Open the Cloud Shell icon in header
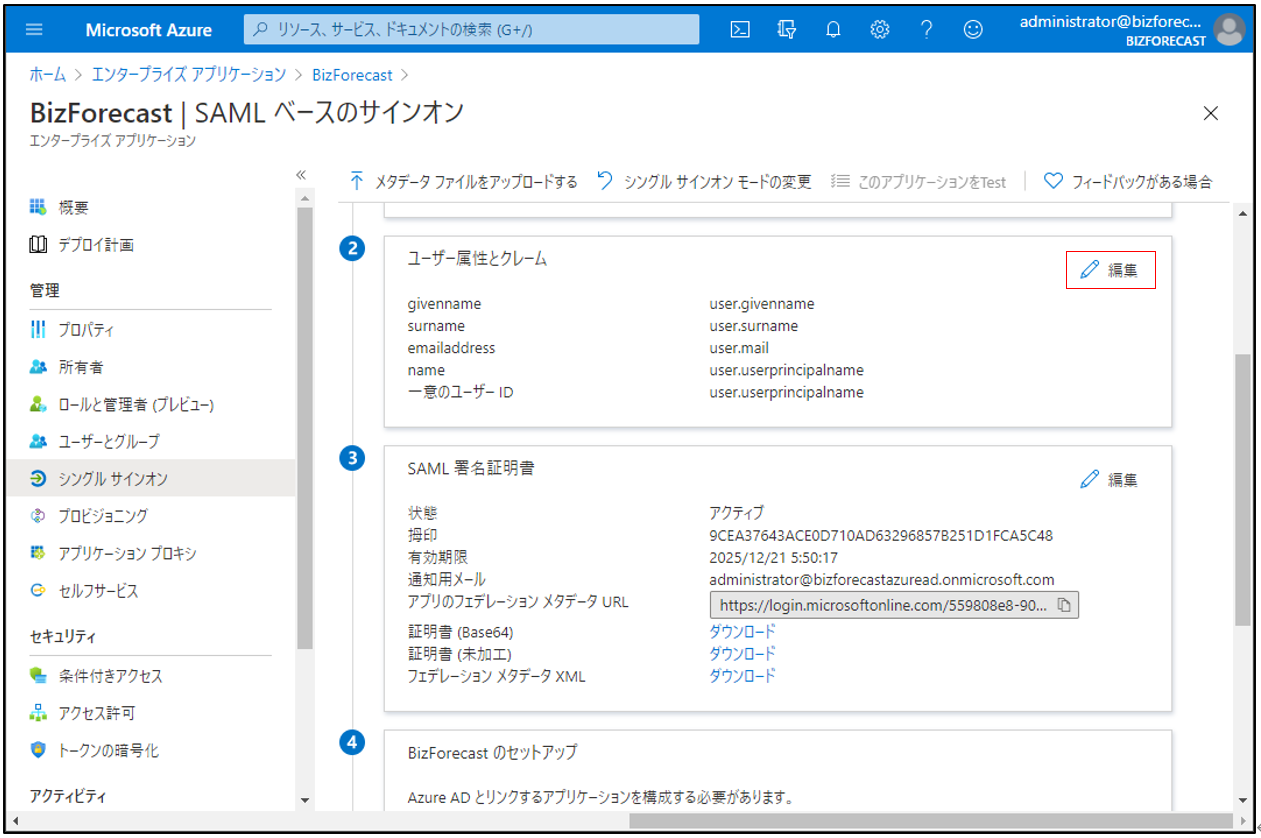The width and height of the screenshot is (1261, 838). coord(740,29)
